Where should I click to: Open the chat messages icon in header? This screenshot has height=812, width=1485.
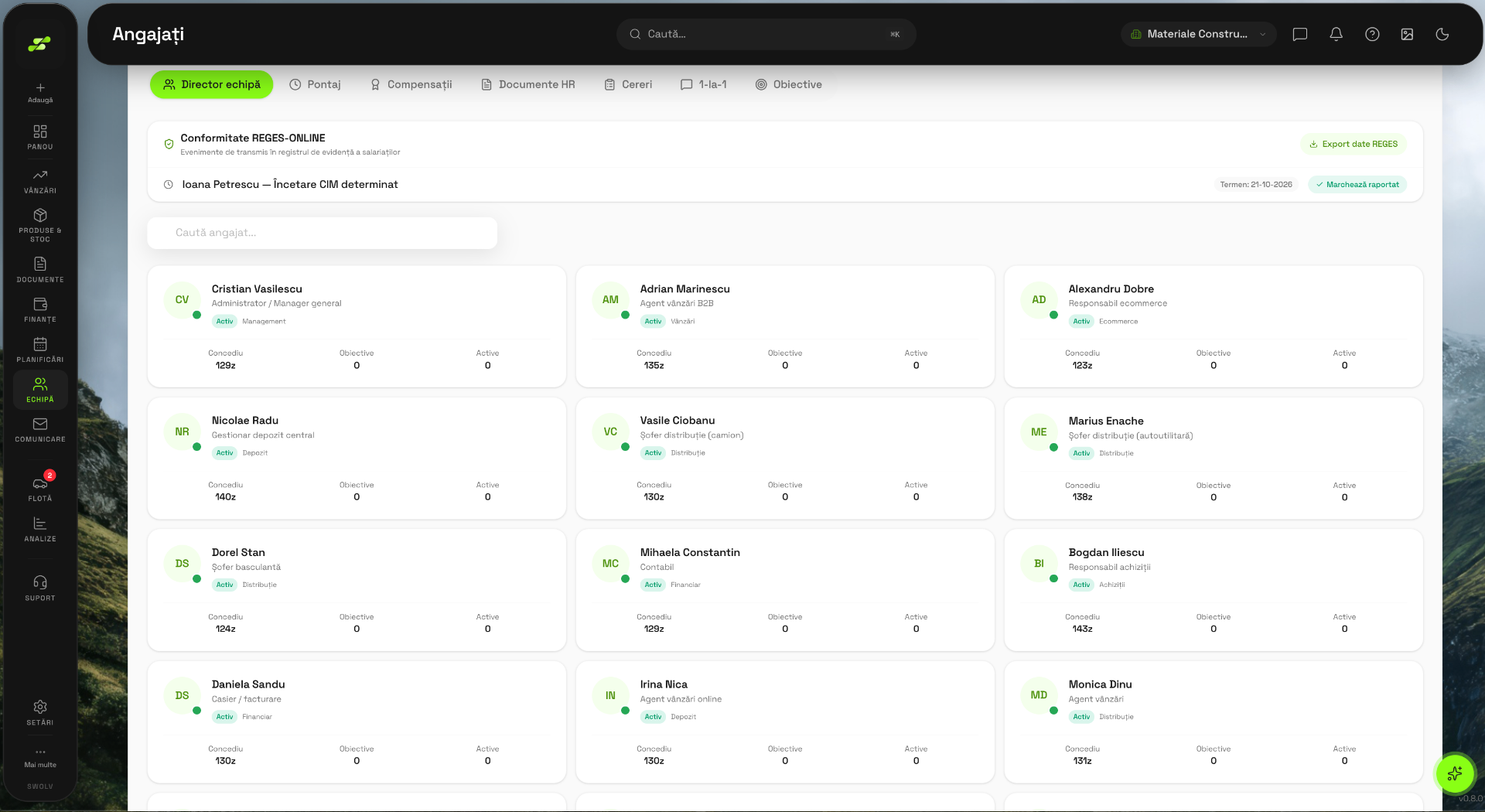tap(1300, 34)
